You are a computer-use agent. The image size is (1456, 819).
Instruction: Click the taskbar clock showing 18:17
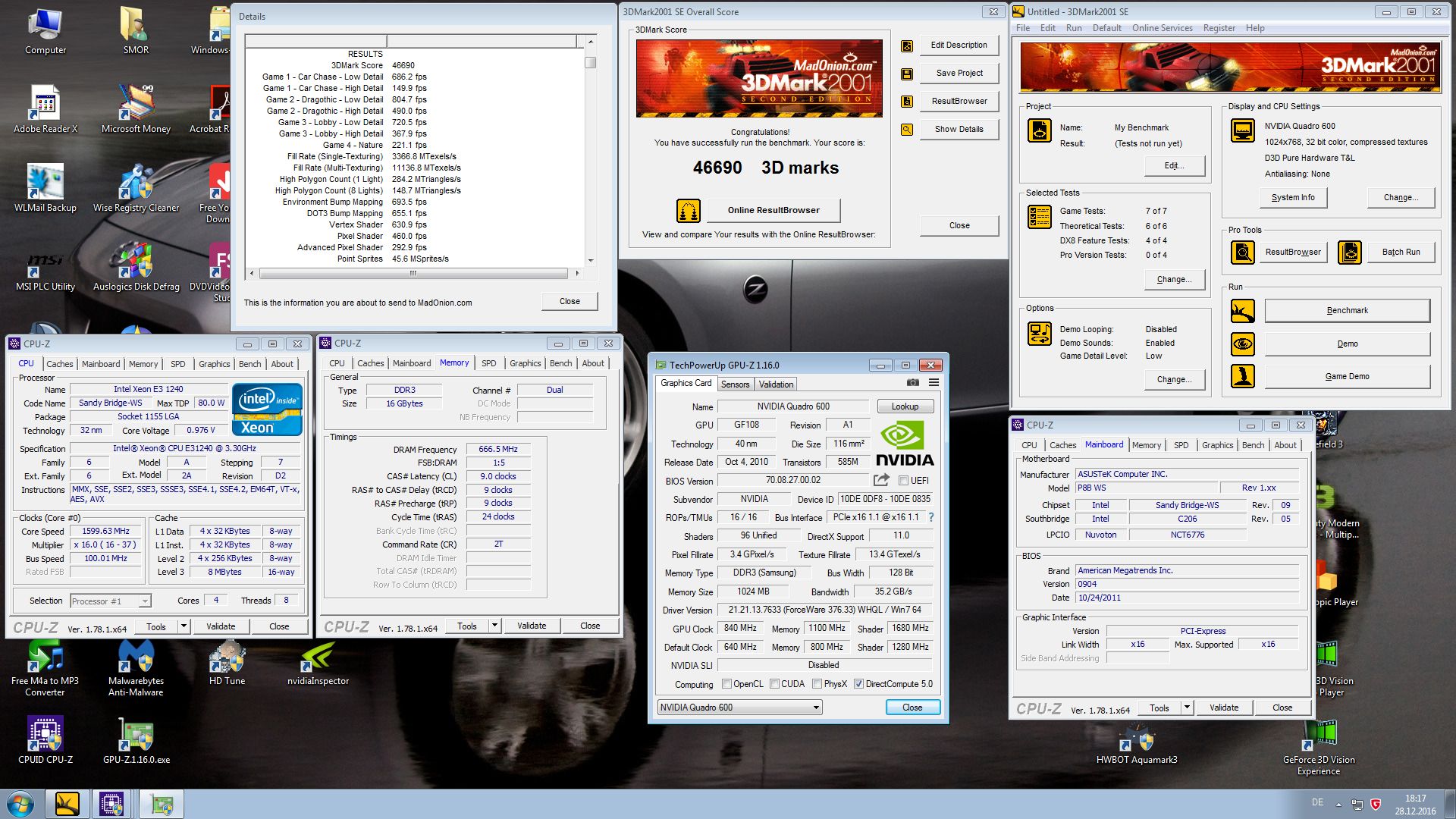pyautogui.click(x=1415, y=799)
